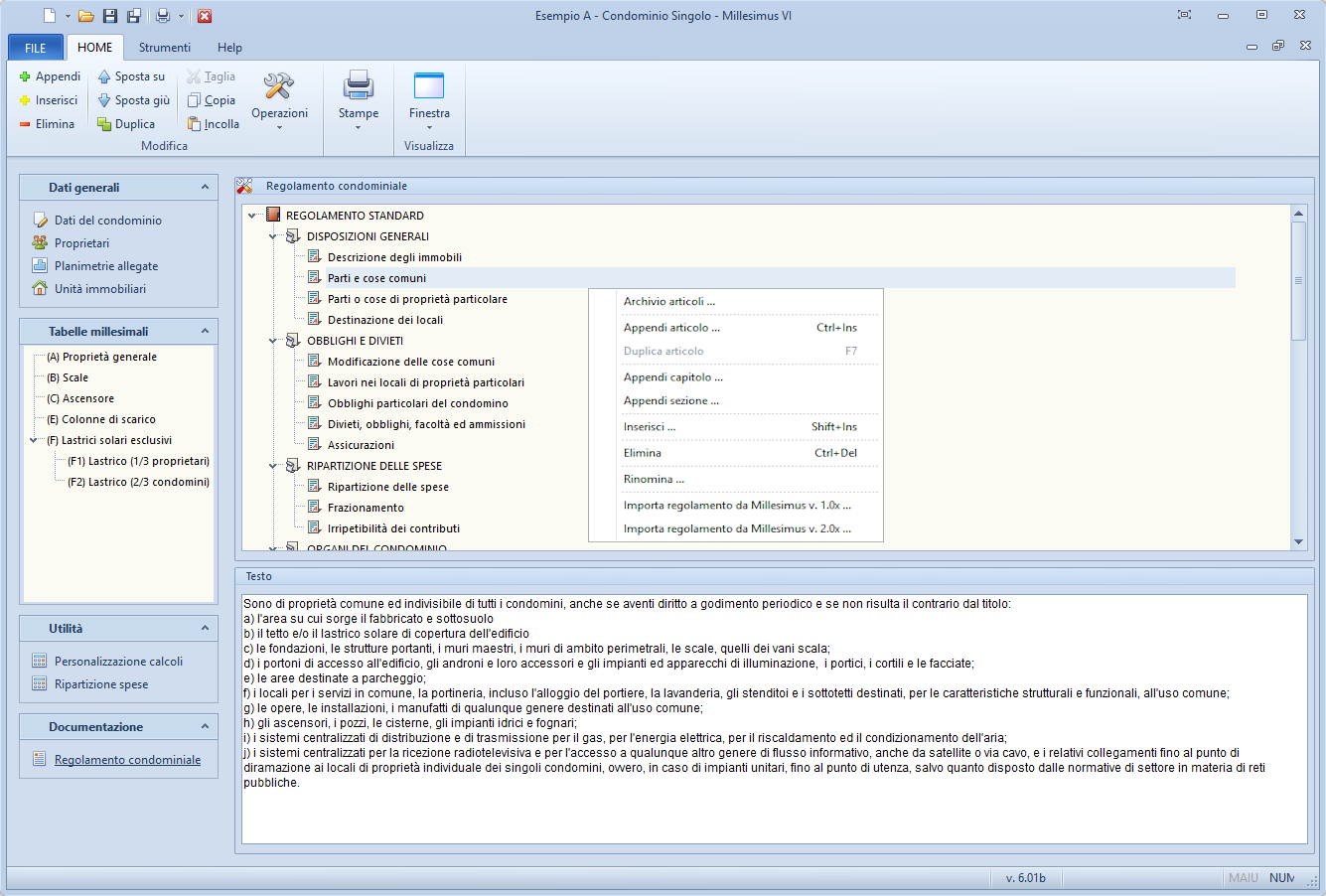Click the printer icon in quick access toolbar
The height and width of the screenshot is (896, 1326).
click(163, 16)
